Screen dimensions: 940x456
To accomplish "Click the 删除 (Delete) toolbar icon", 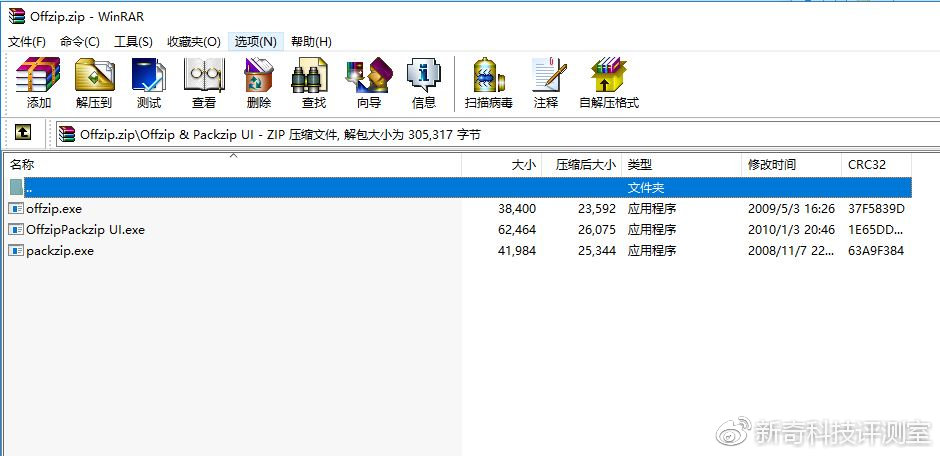I will coord(259,75).
